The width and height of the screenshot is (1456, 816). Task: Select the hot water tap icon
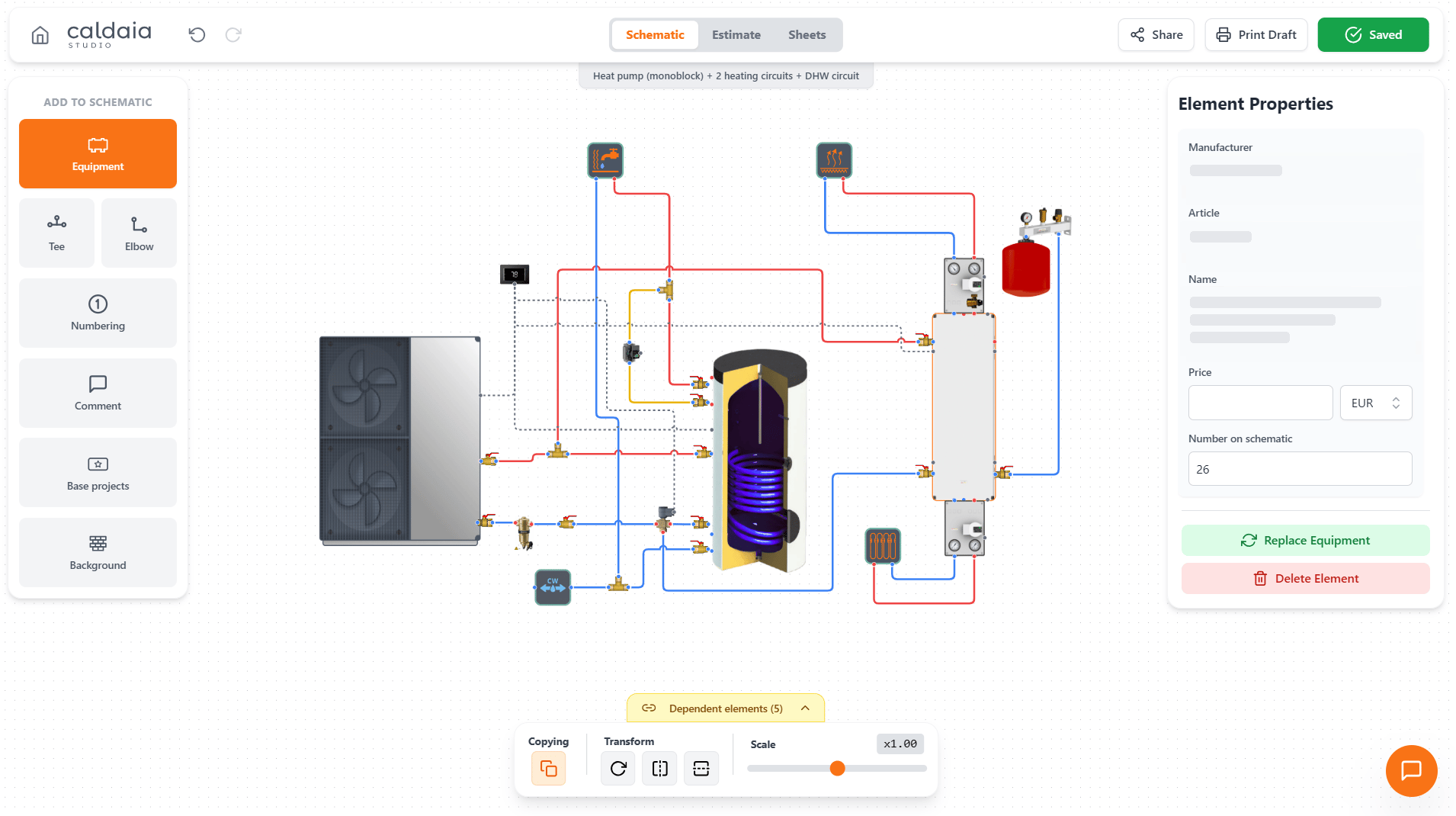pyautogui.click(x=605, y=160)
